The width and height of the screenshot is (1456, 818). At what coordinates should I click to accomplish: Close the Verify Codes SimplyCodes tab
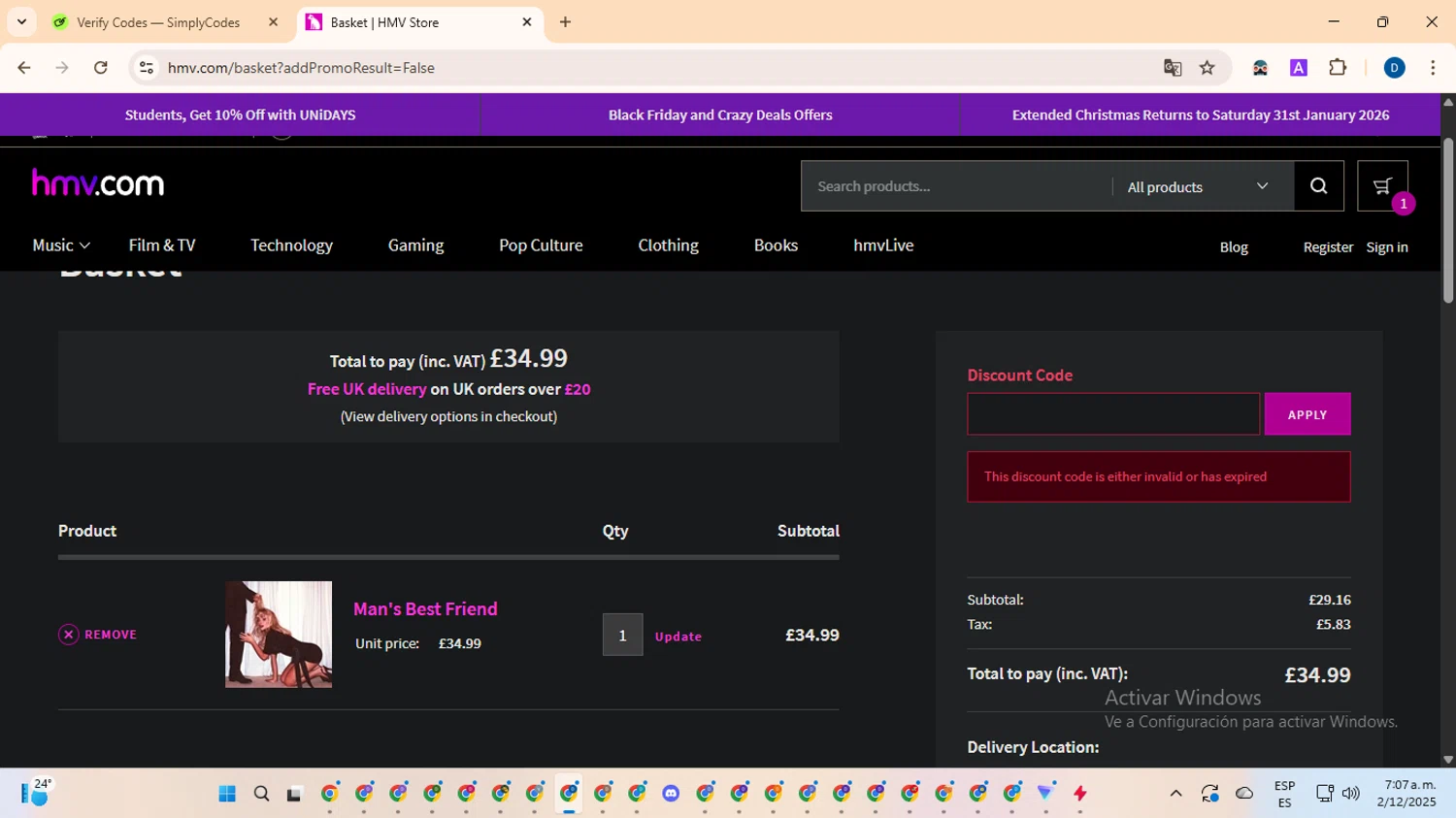click(273, 22)
